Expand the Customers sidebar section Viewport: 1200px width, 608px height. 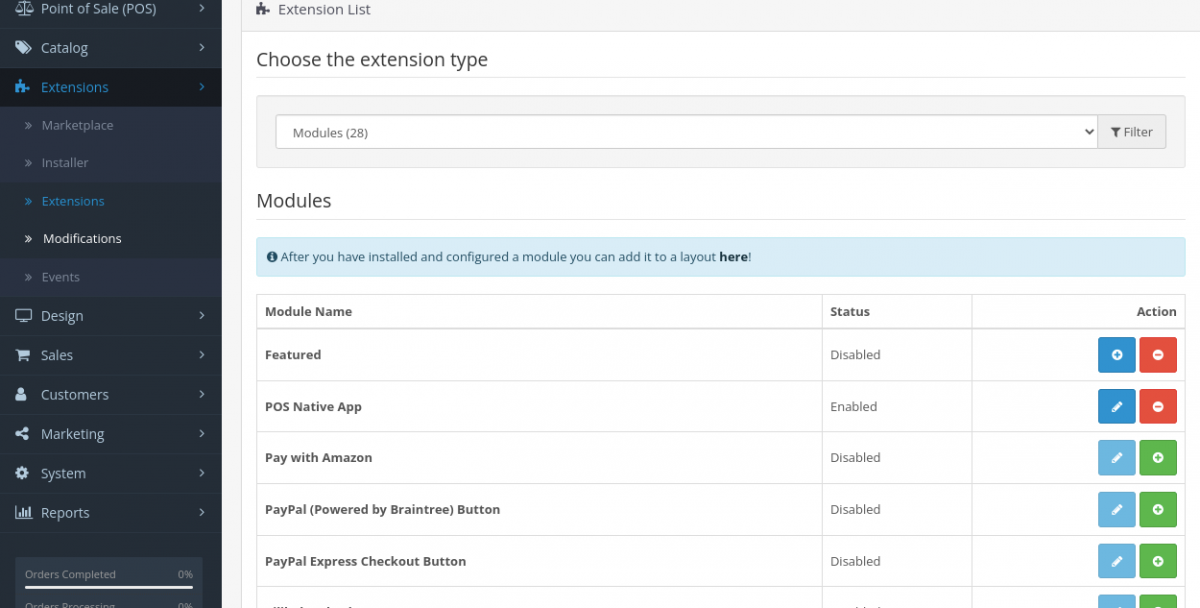click(110, 395)
